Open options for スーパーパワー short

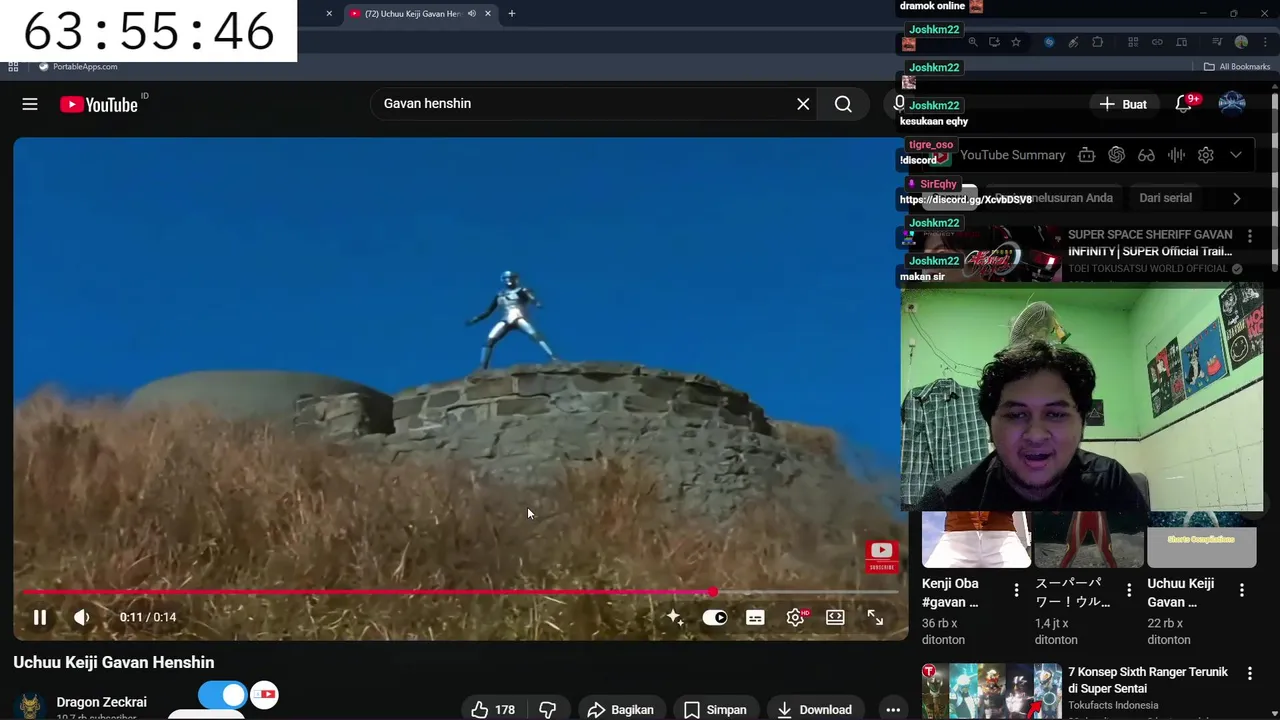tap(1129, 590)
